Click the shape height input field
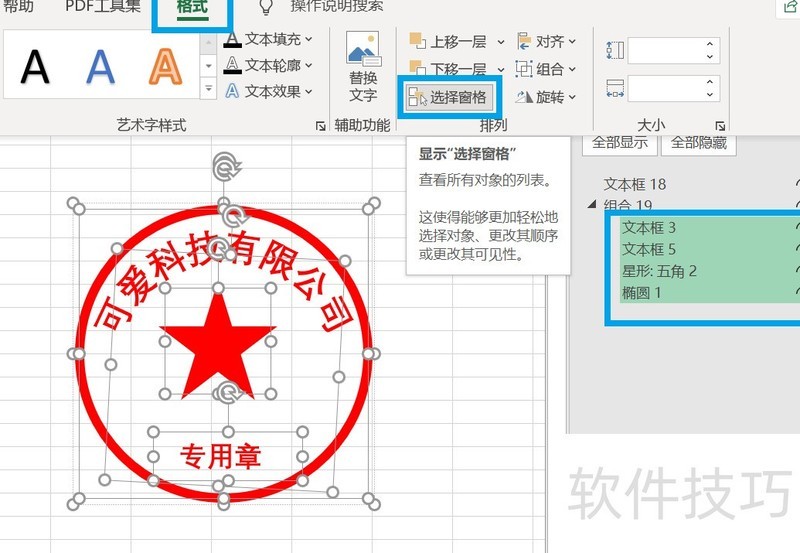 point(667,50)
